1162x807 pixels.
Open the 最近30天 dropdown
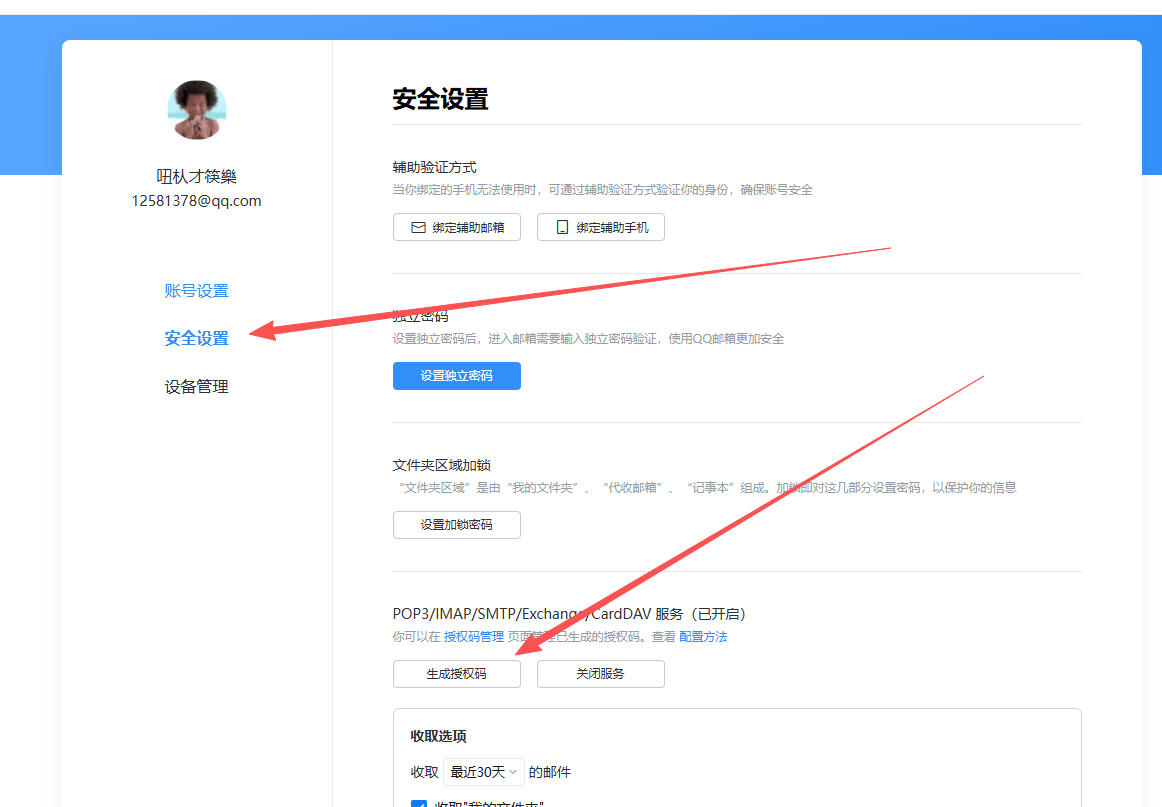coord(484,772)
